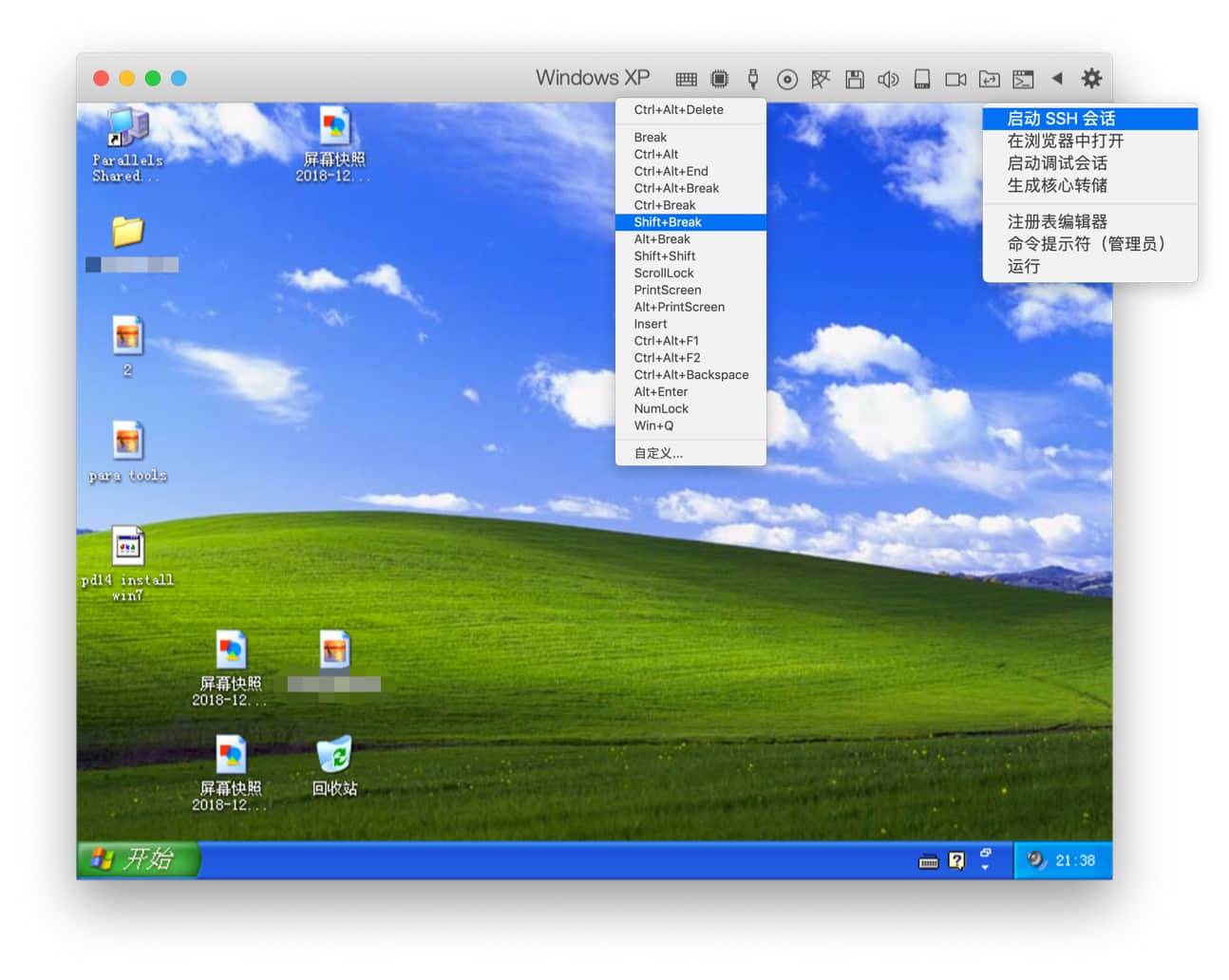Click the Windows XP window title
Screen dimensions: 1229x980
(593, 78)
